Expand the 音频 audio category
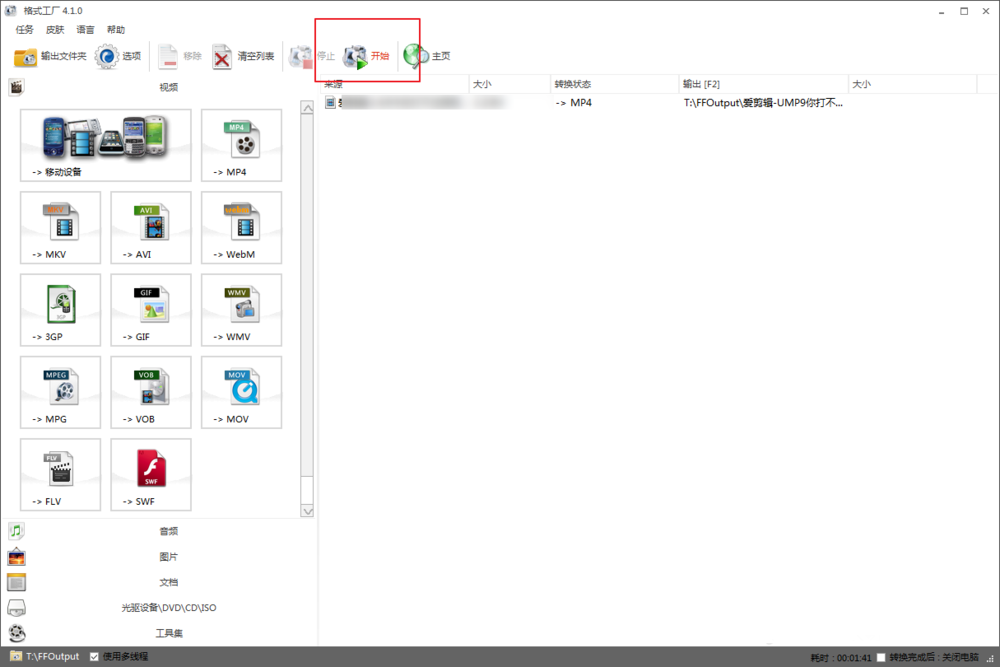 tap(168, 531)
